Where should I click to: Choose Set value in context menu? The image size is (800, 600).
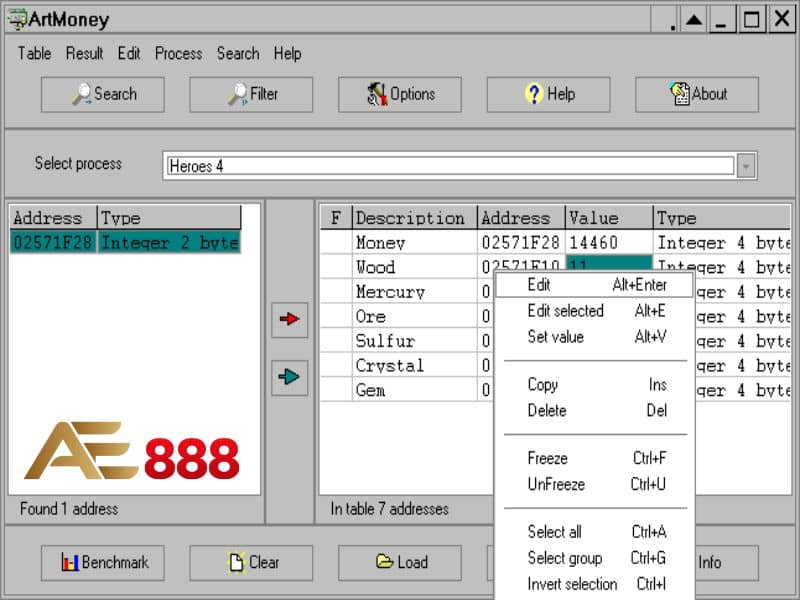coord(595,337)
